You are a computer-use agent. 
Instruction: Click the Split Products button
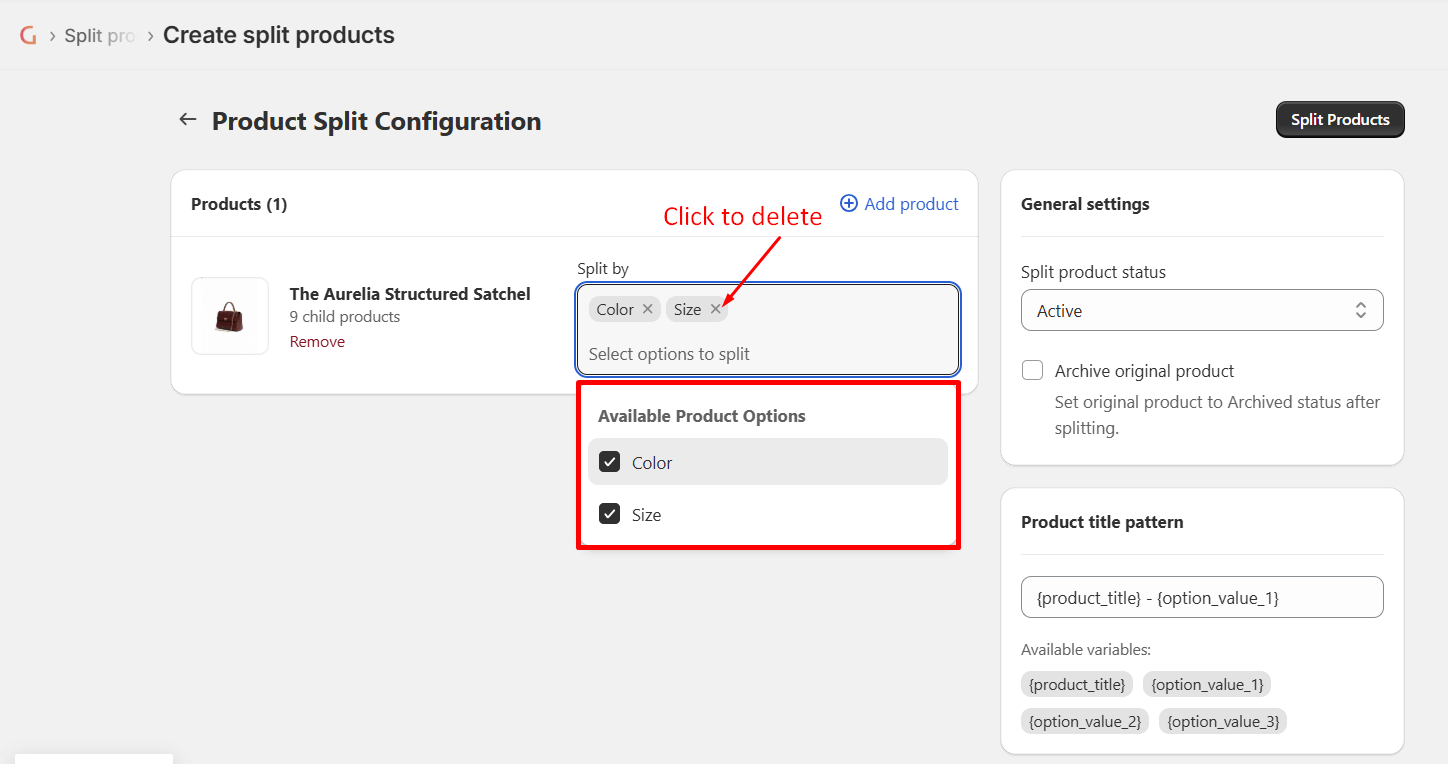(1340, 120)
